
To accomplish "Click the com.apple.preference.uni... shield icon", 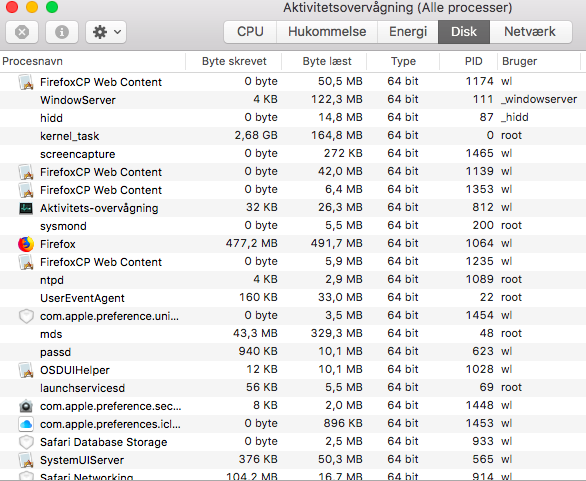I will click(x=26, y=316).
